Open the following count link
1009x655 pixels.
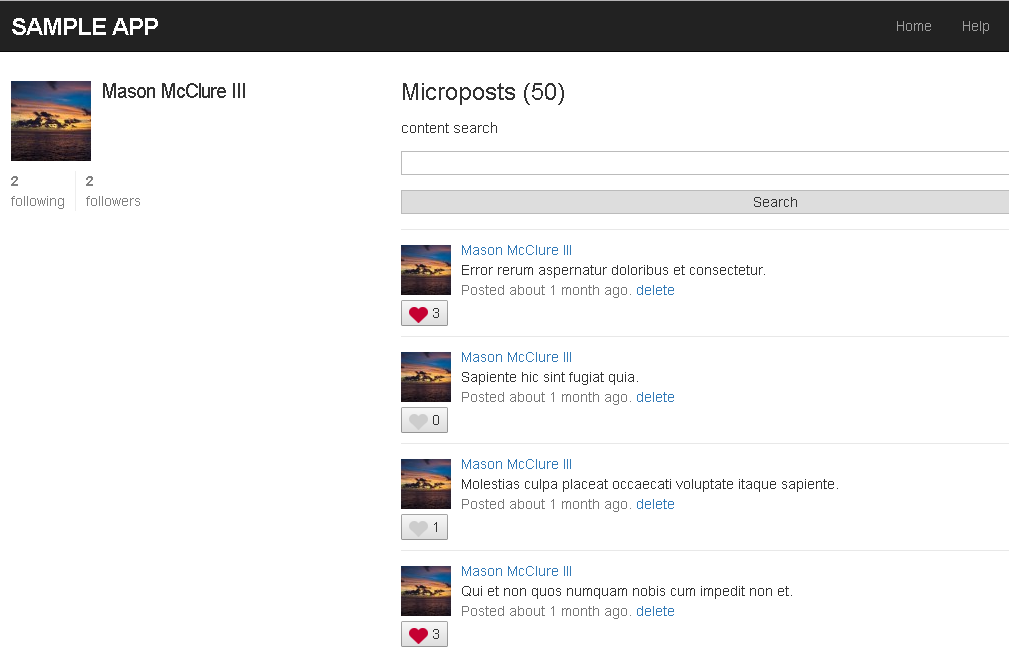click(x=37, y=191)
